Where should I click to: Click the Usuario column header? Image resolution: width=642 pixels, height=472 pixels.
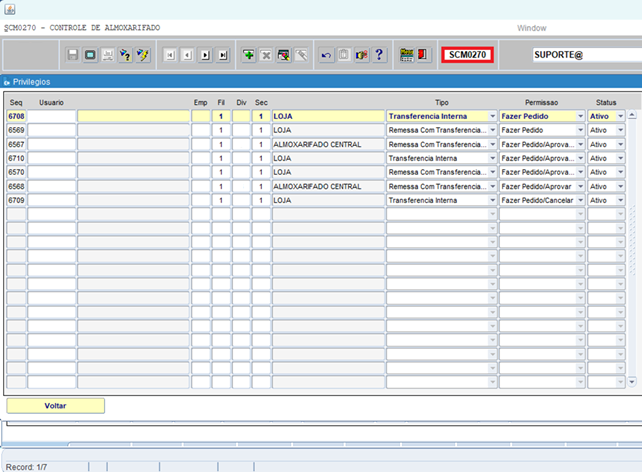[52, 102]
